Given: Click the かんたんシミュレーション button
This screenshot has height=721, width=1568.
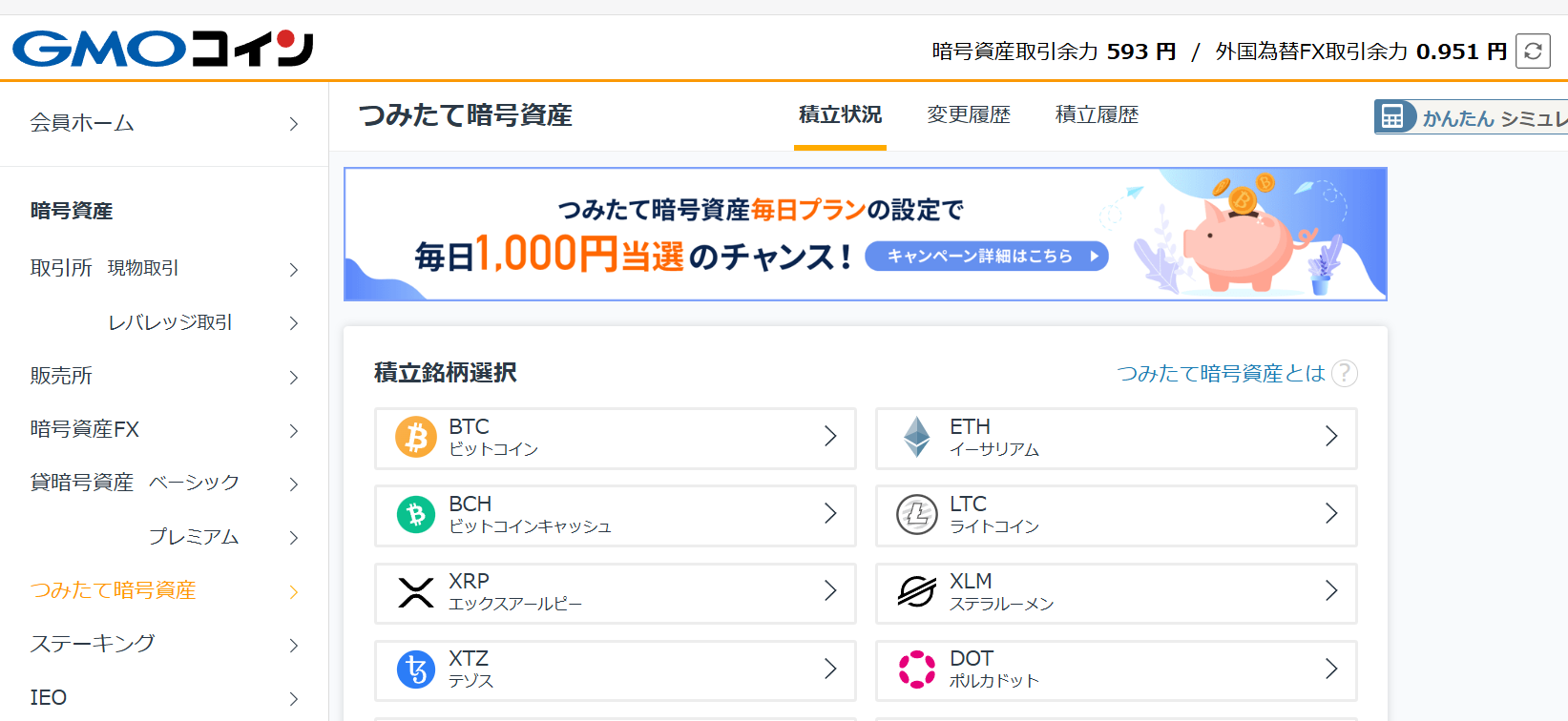Looking at the screenshot, I should tap(1471, 117).
